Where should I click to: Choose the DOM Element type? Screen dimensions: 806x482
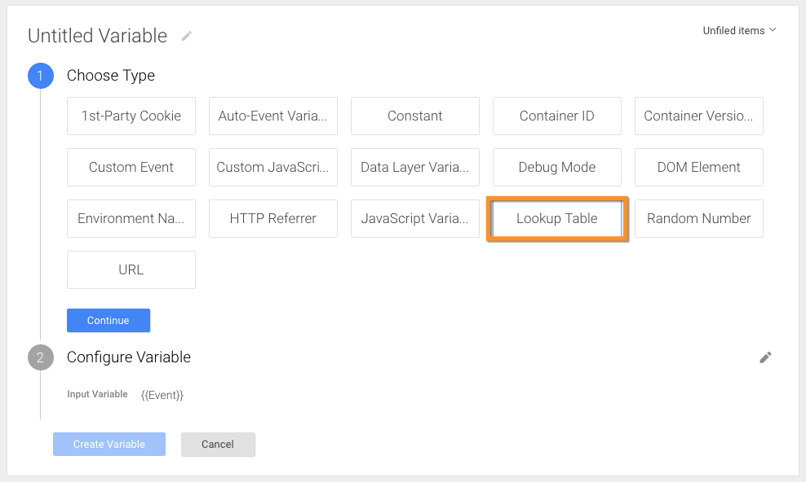tap(699, 167)
